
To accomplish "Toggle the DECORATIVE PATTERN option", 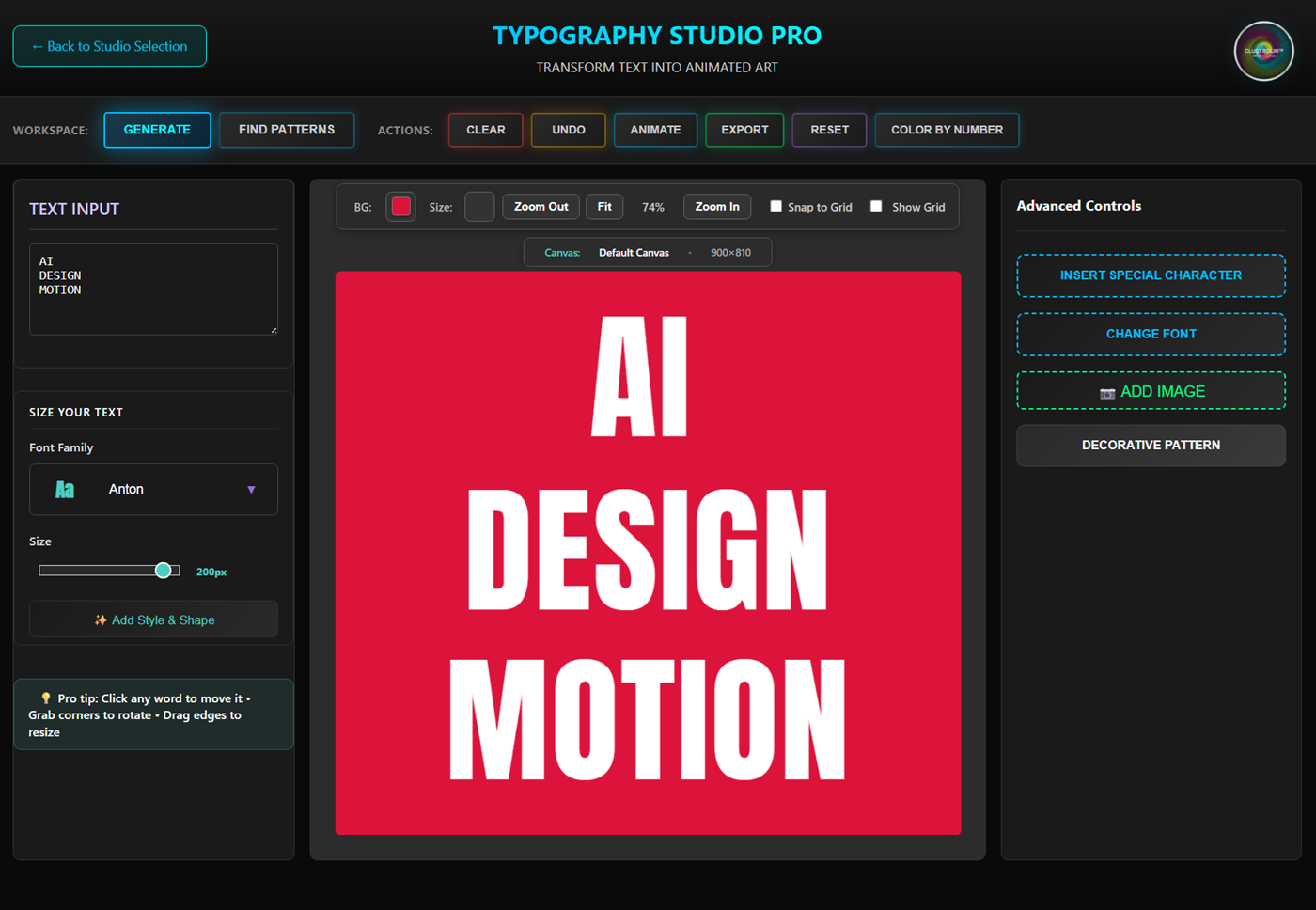I will click(x=1151, y=445).
